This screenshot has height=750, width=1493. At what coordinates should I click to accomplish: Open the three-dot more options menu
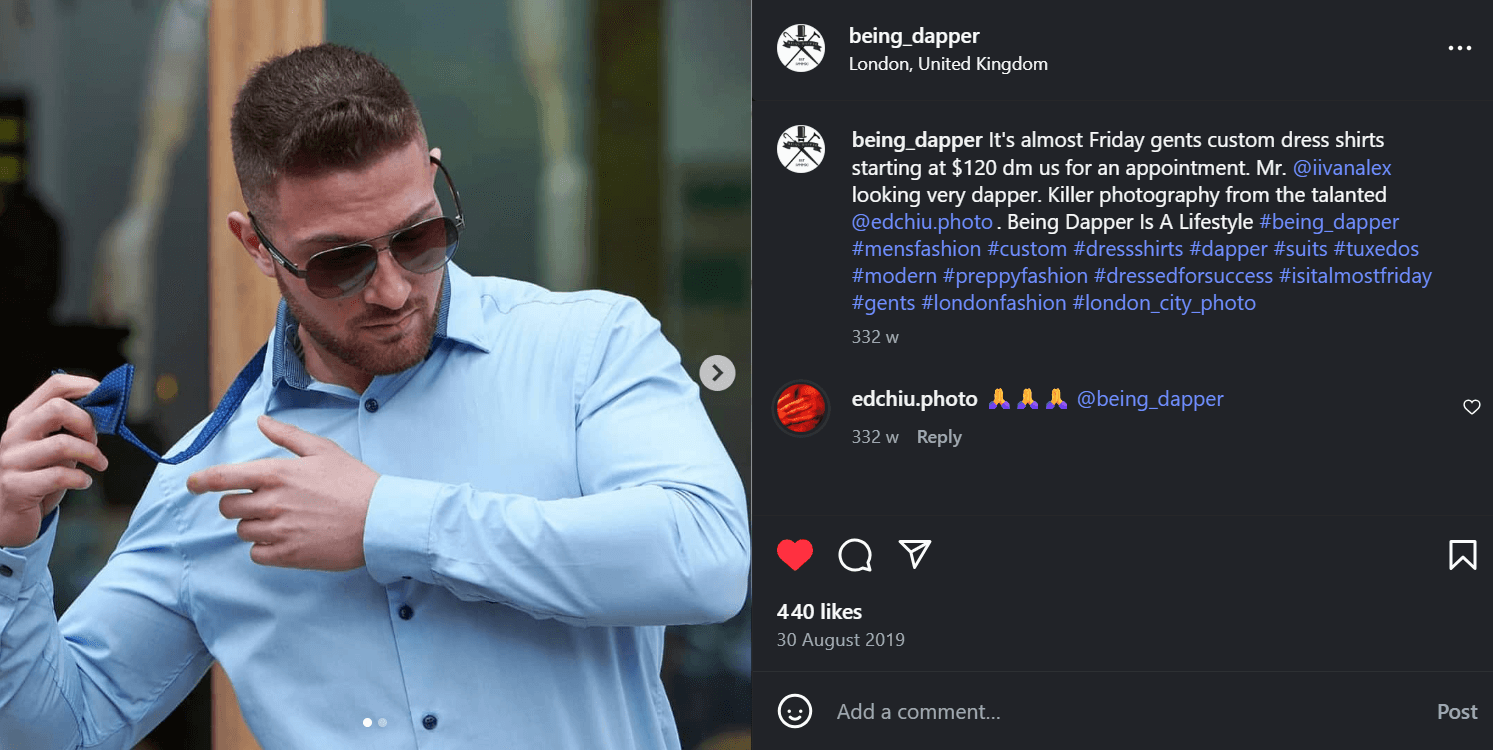pos(1460,48)
